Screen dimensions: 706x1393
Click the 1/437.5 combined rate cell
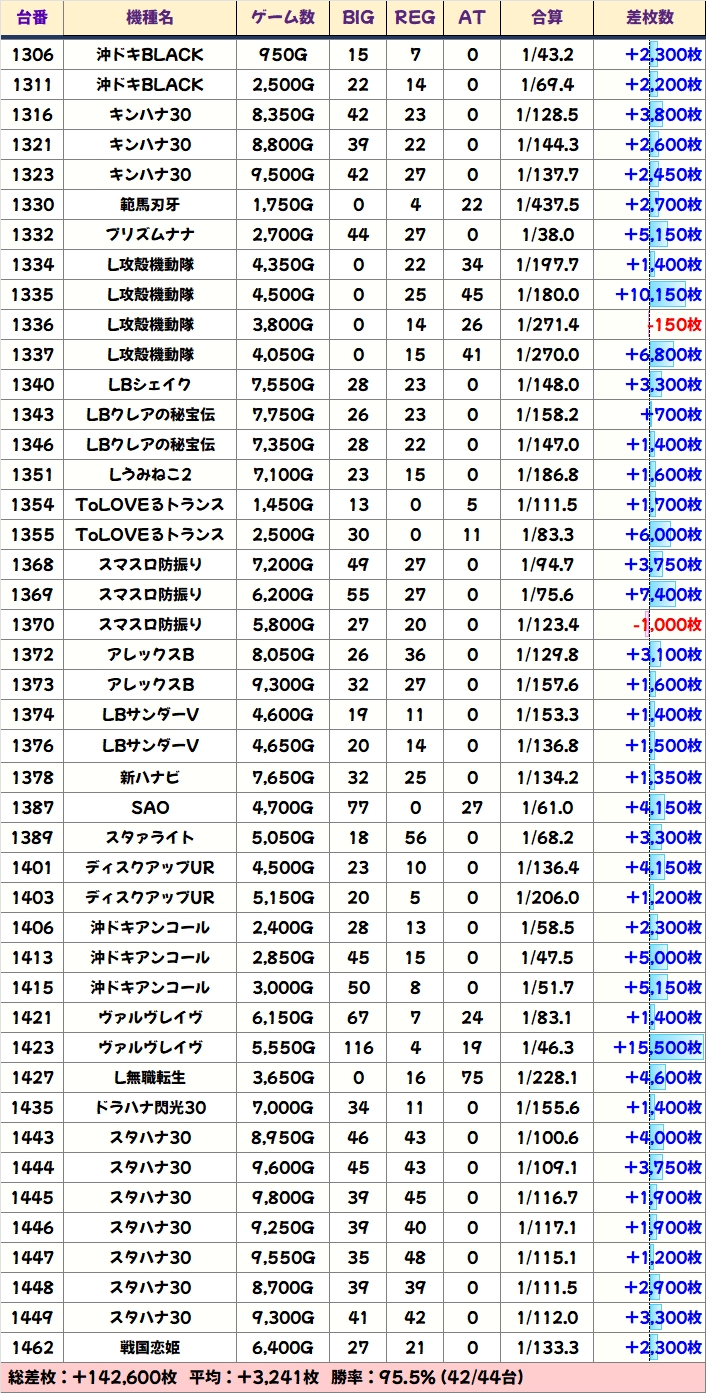click(547, 205)
